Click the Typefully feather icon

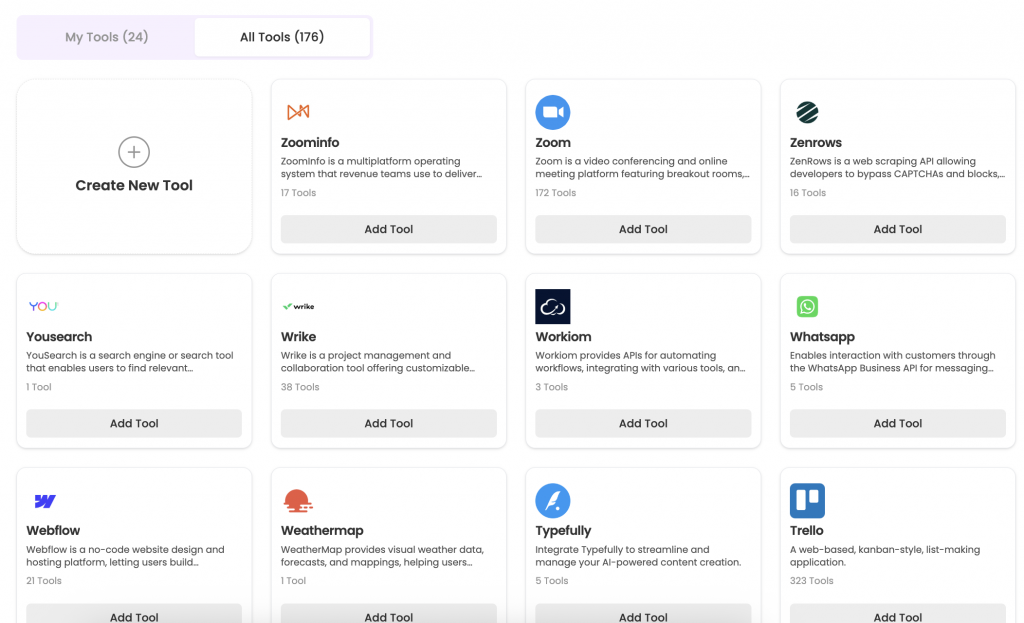[552, 501]
